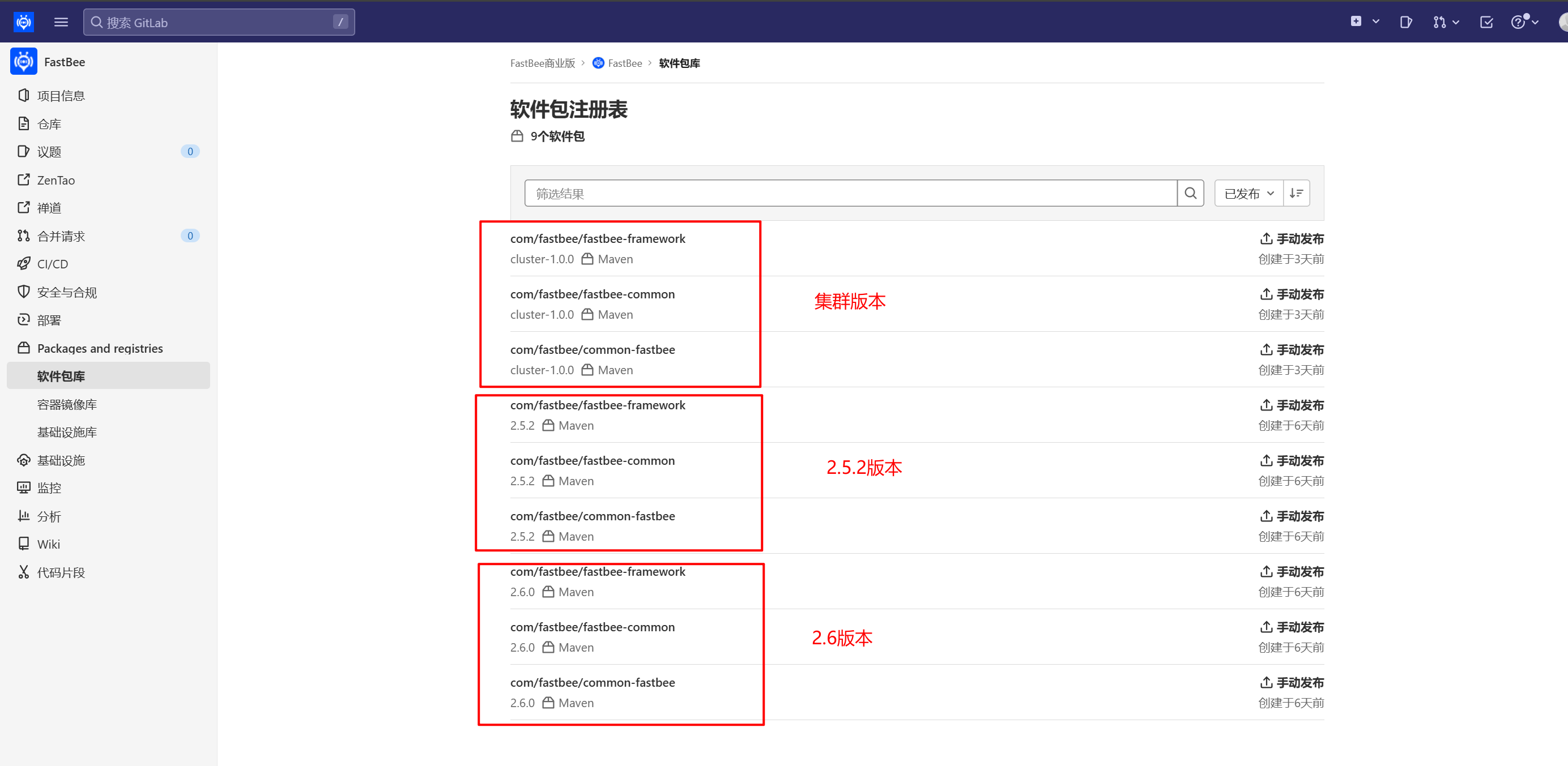Open 2.5.2 fastbee-common package
This screenshot has height=766, width=1568.
593,461
